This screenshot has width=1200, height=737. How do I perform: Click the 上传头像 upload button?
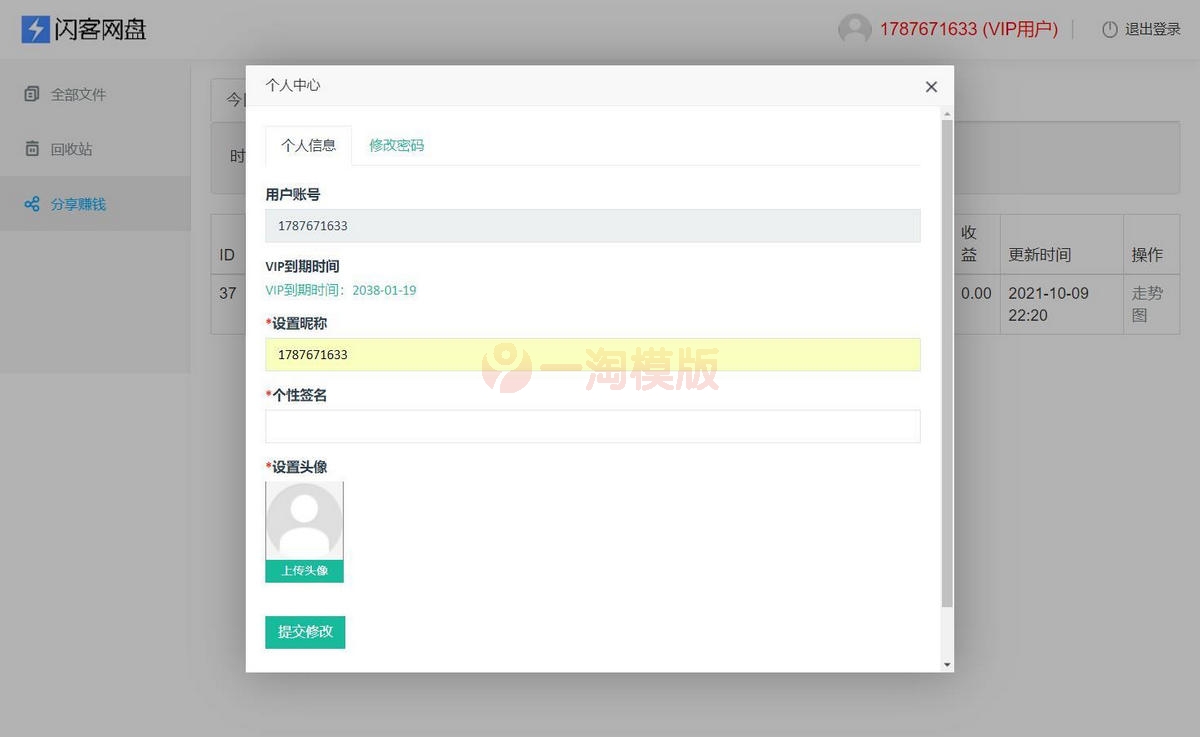click(x=304, y=571)
